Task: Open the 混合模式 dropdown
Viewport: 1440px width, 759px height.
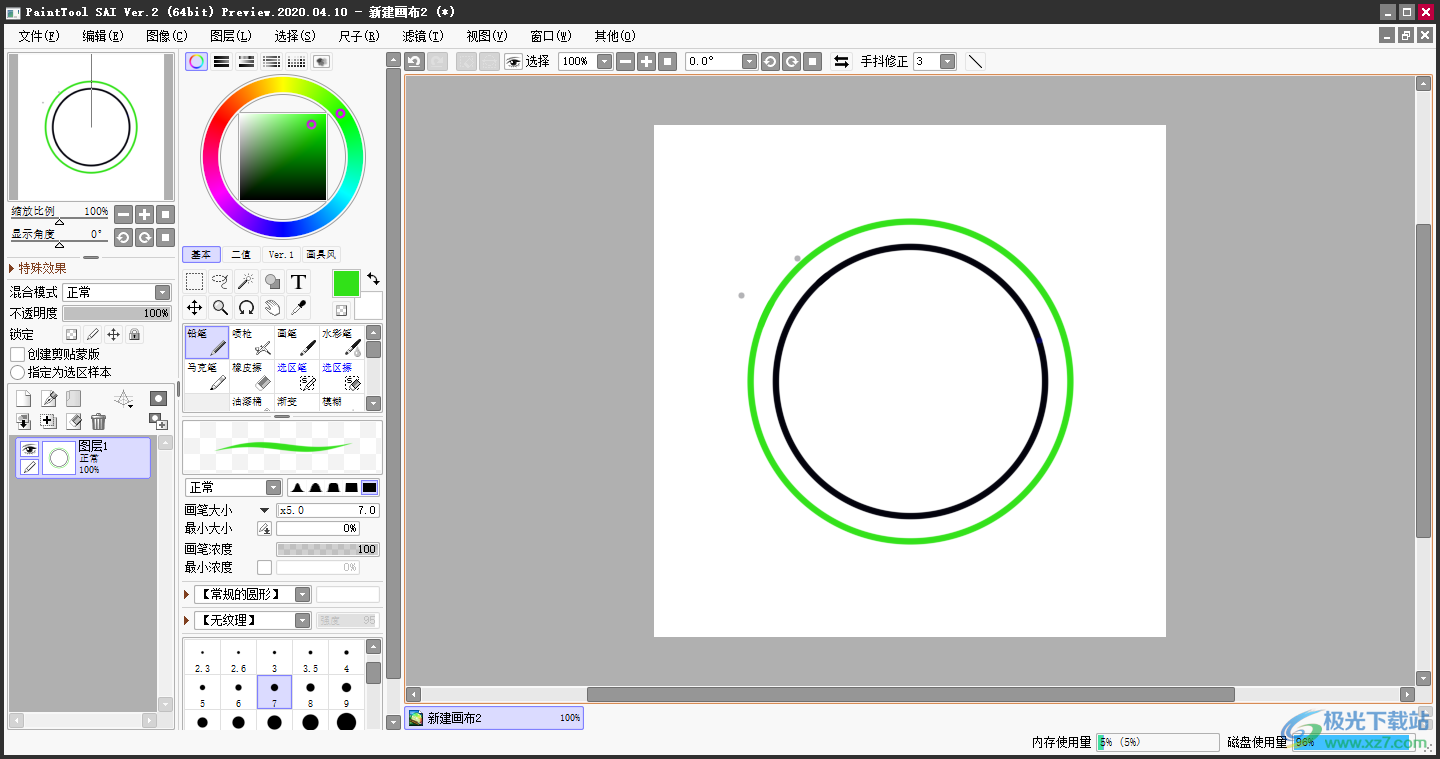Action: (117, 292)
